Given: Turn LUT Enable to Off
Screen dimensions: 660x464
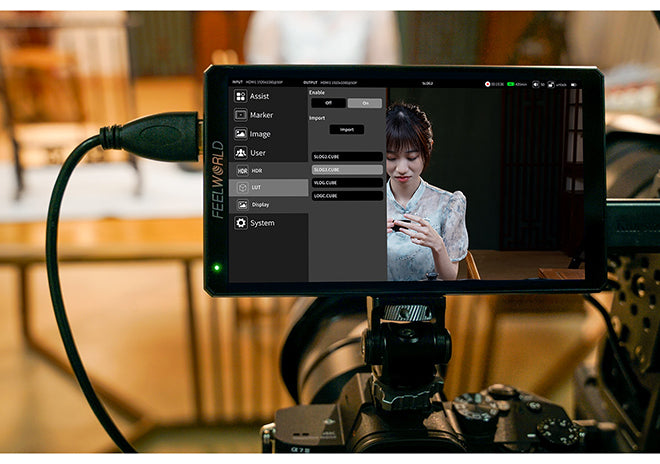Looking at the screenshot, I should coord(328,103).
